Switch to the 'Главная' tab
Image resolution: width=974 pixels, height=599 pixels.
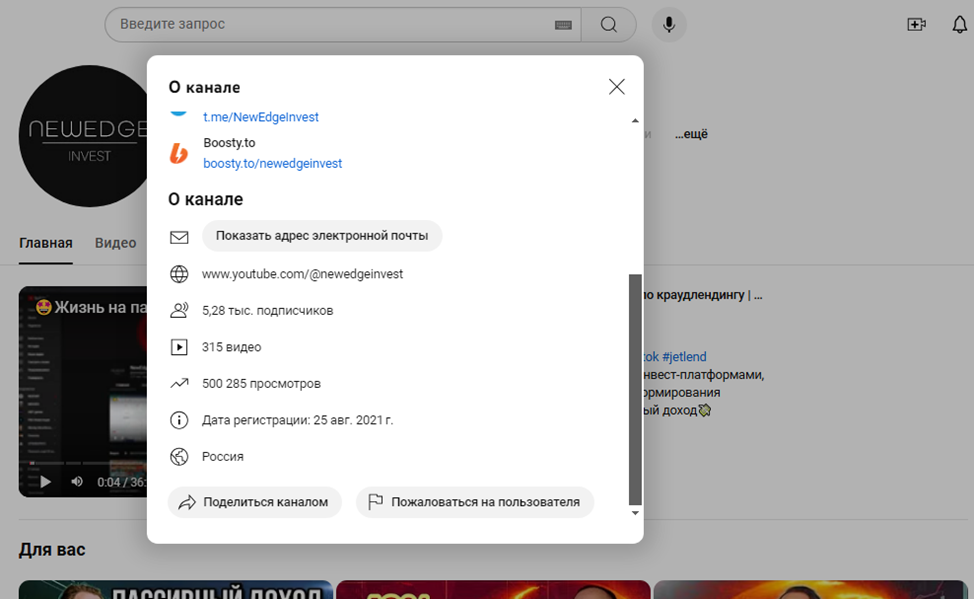tap(46, 243)
